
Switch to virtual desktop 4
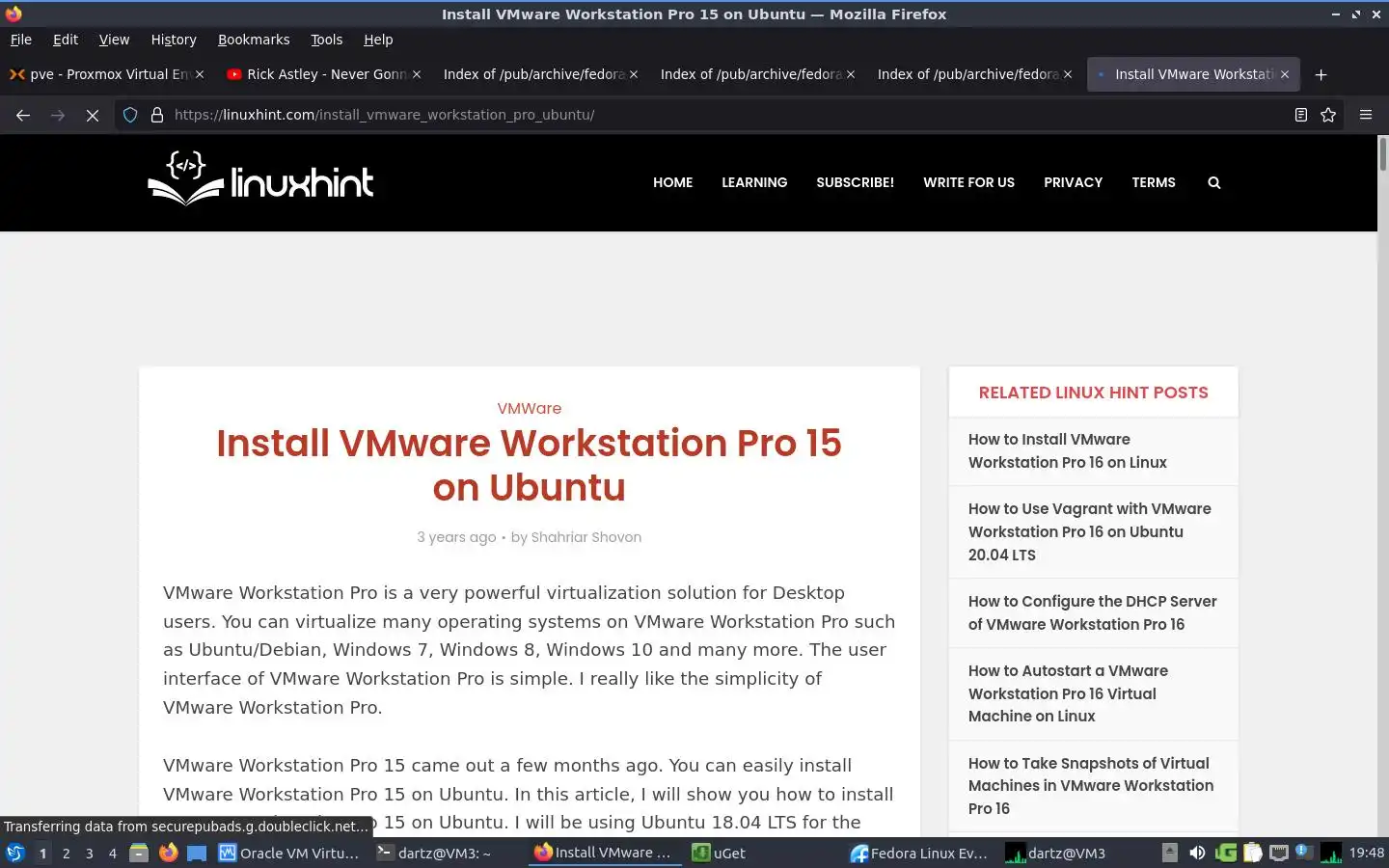[113, 853]
